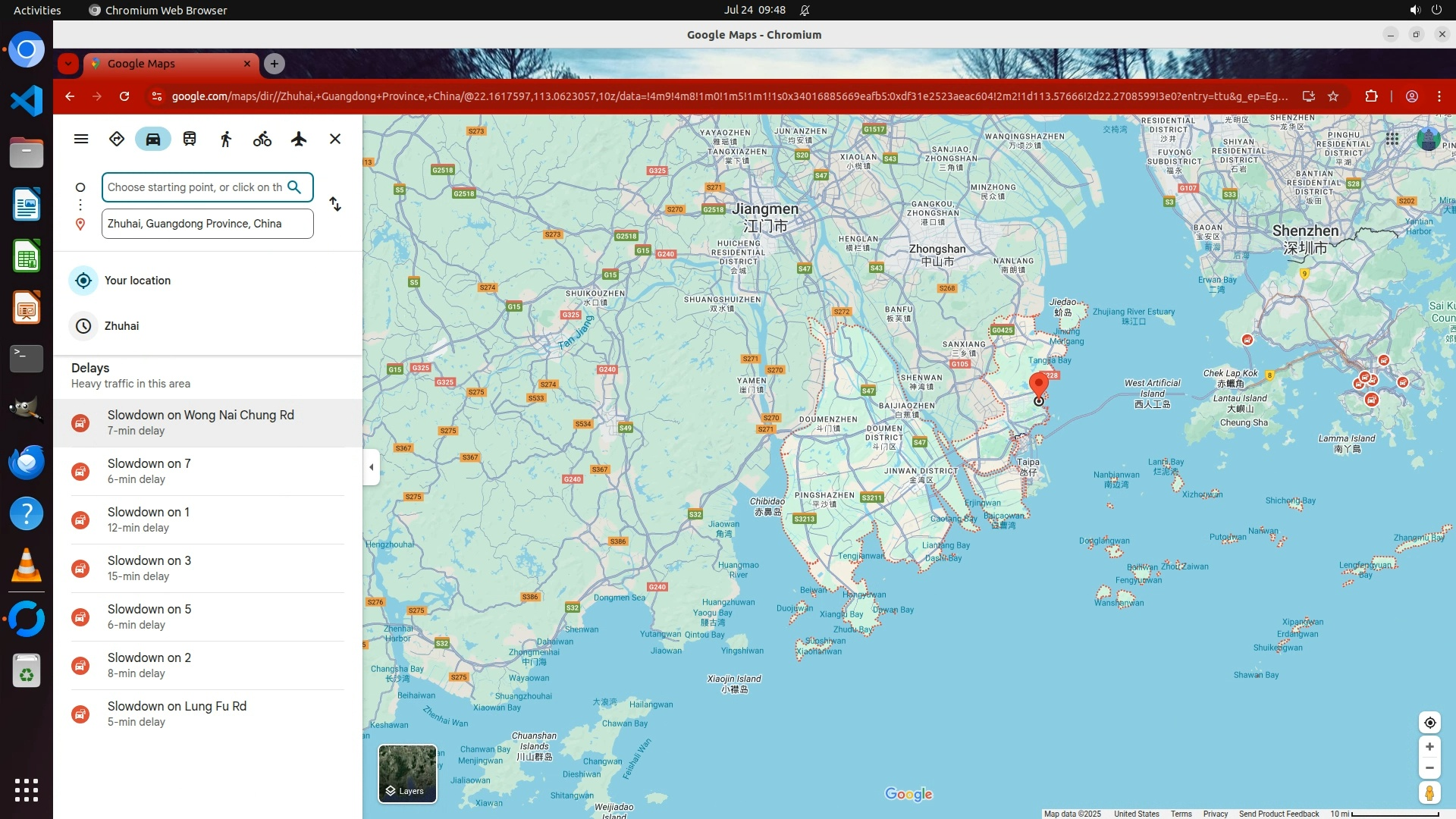The width and height of the screenshot is (1456, 819).
Task: Open the Activities menu
Action: (37, 10)
